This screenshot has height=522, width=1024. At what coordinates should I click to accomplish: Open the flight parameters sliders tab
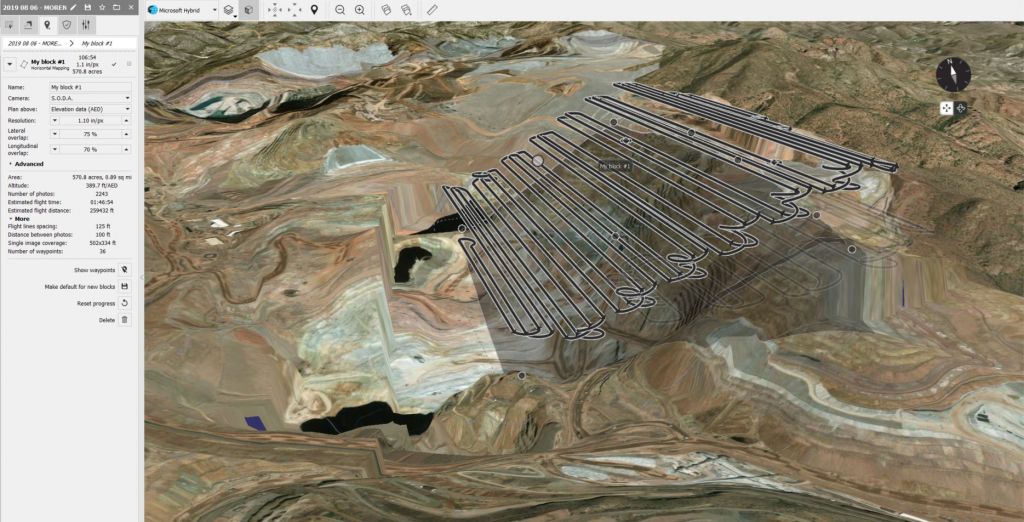click(x=86, y=25)
